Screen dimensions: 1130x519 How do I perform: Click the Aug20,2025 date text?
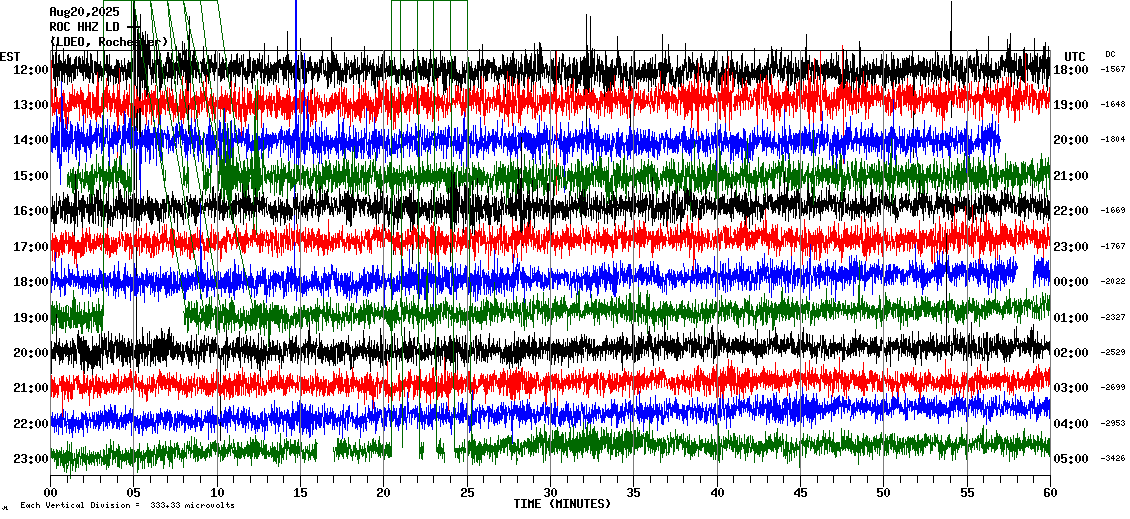coord(84,12)
